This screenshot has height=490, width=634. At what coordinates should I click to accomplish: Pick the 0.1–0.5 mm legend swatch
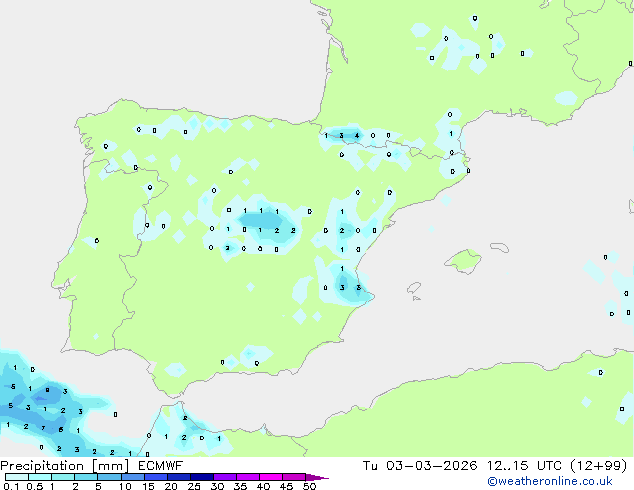pyautogui.click(x=17, y=477)
